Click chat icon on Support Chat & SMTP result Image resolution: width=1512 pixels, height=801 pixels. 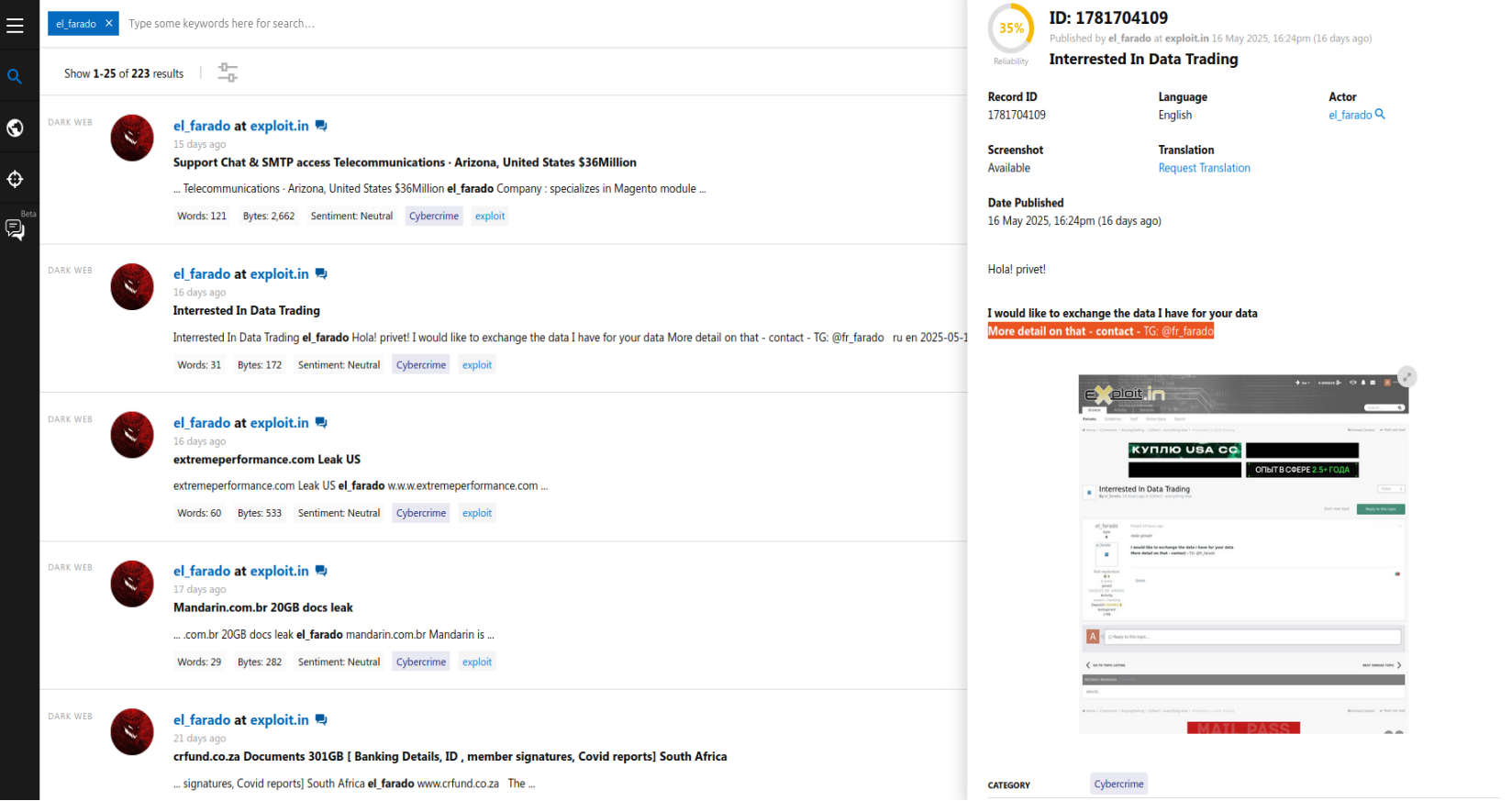pyautogui.click(x=321, y=126)
